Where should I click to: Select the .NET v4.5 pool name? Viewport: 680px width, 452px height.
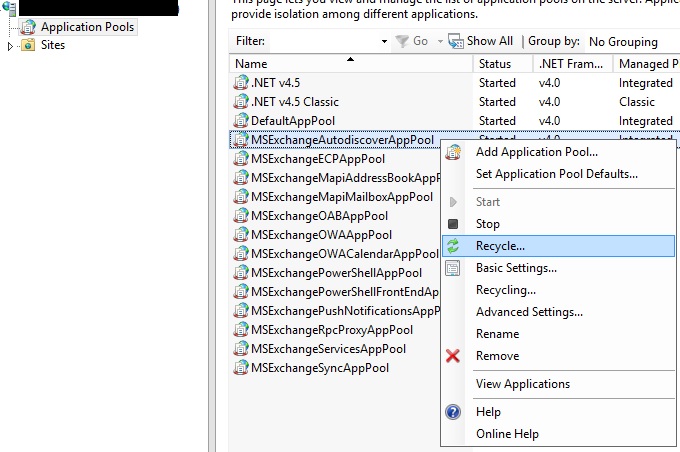tap(275, 82)
